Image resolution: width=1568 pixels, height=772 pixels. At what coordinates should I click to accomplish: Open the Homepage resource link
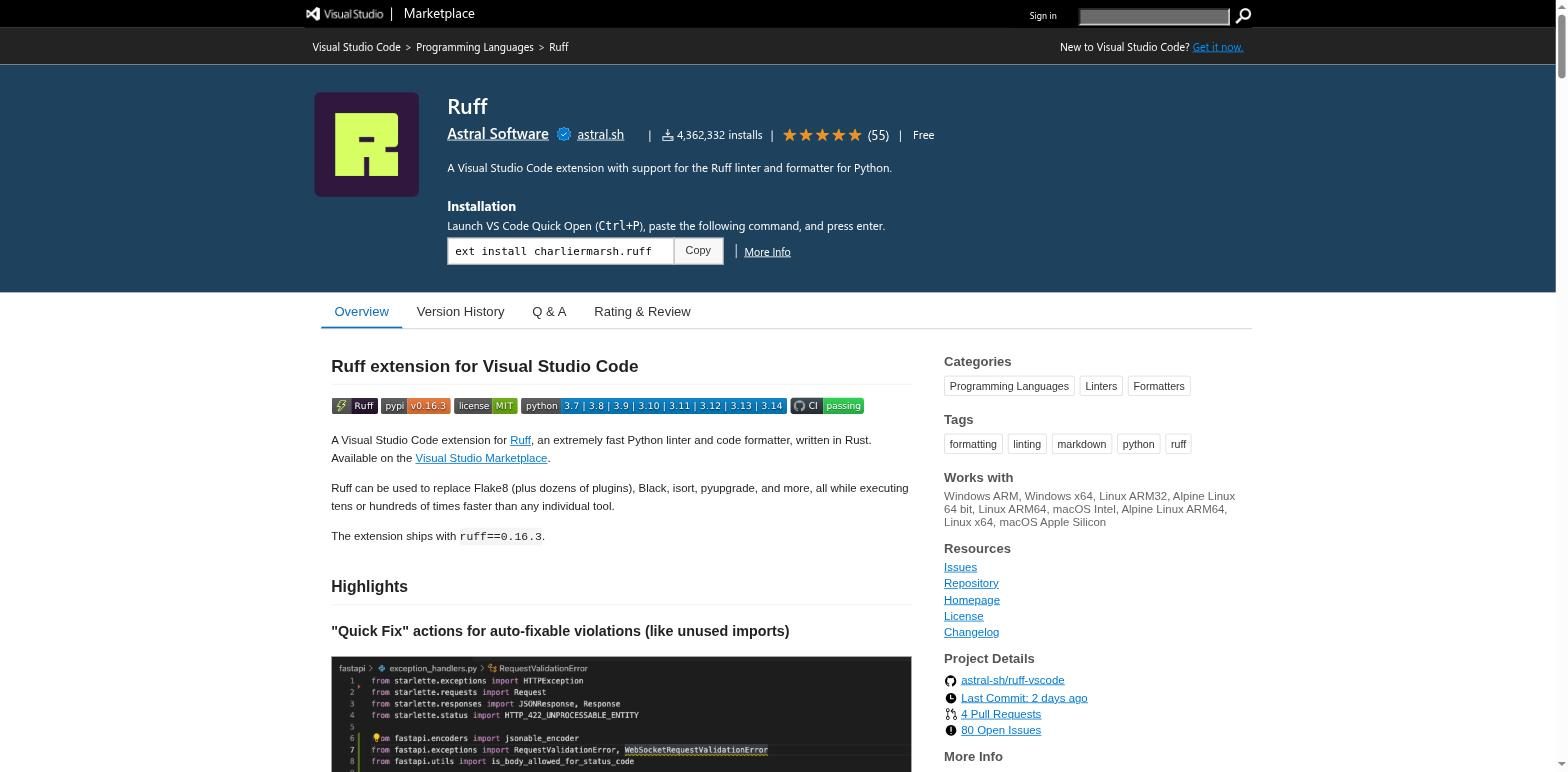[972, 600]
